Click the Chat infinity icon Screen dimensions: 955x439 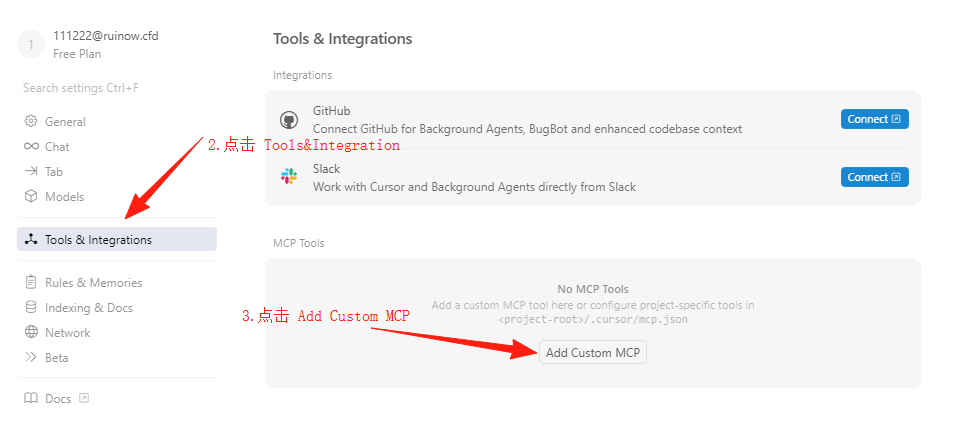(x=30, y=146)
